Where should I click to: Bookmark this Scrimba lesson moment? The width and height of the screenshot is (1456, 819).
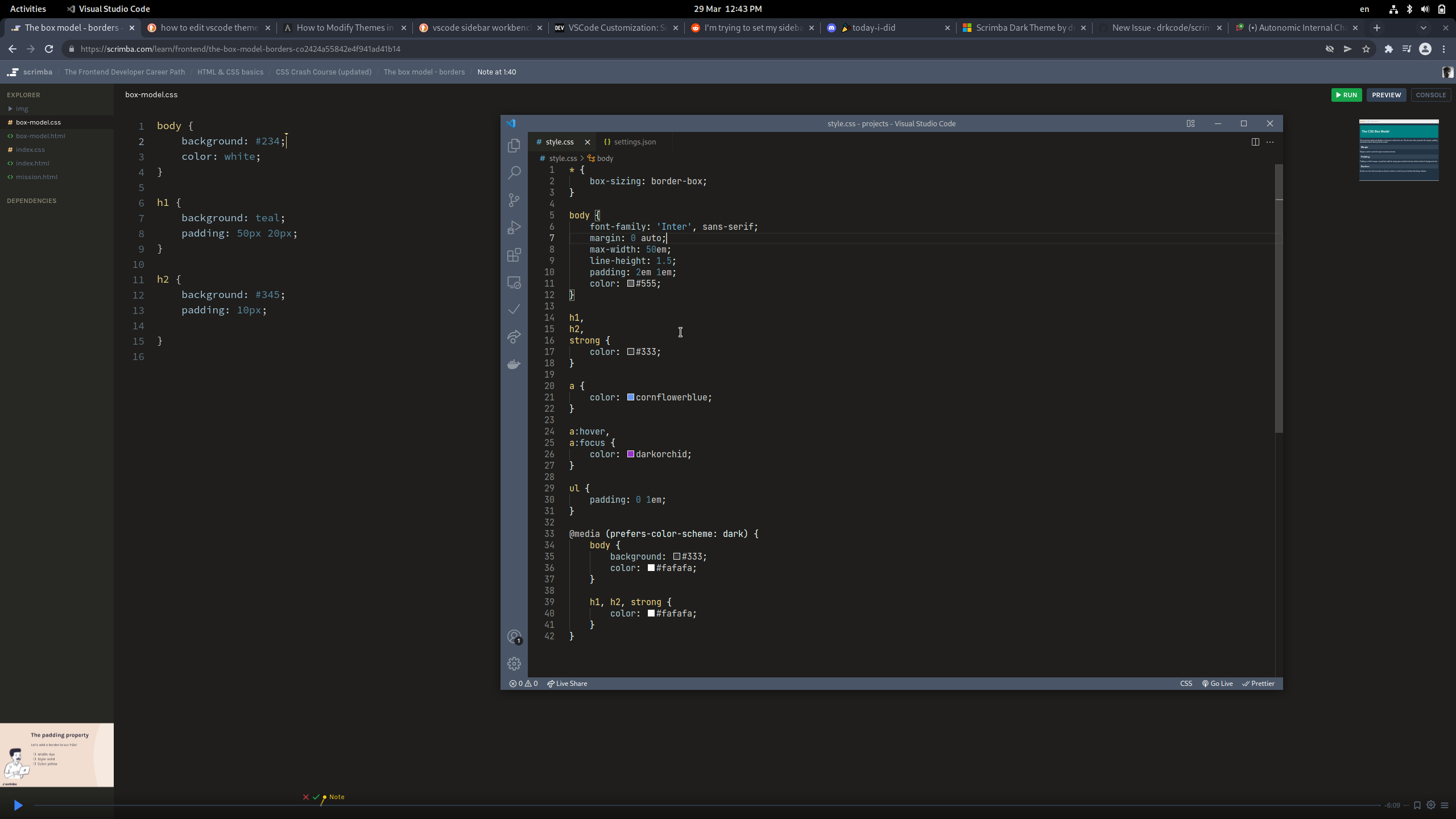coord(1417,805)
